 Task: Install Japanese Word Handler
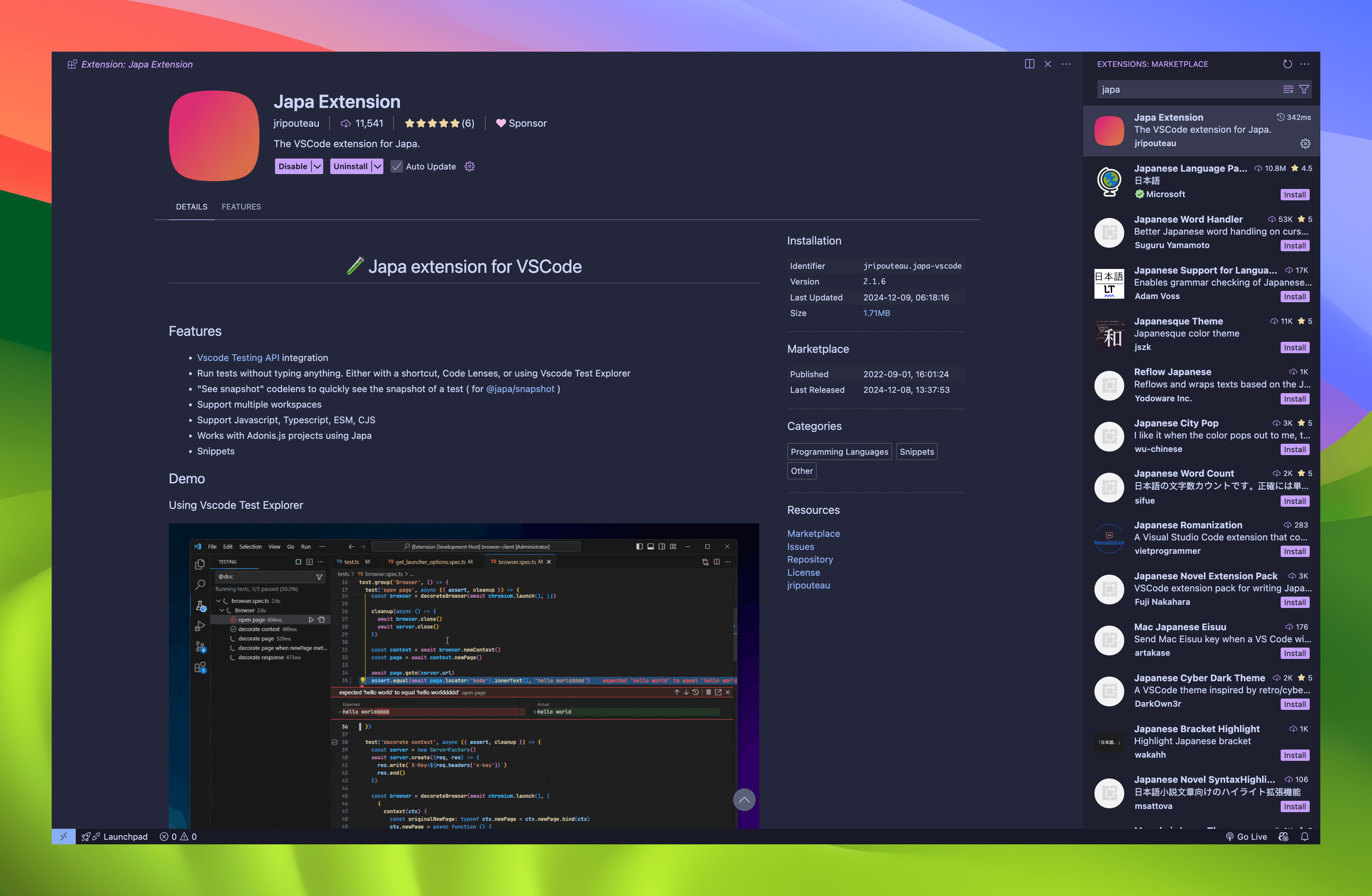pyautogui.click(x=1294, y=246)
